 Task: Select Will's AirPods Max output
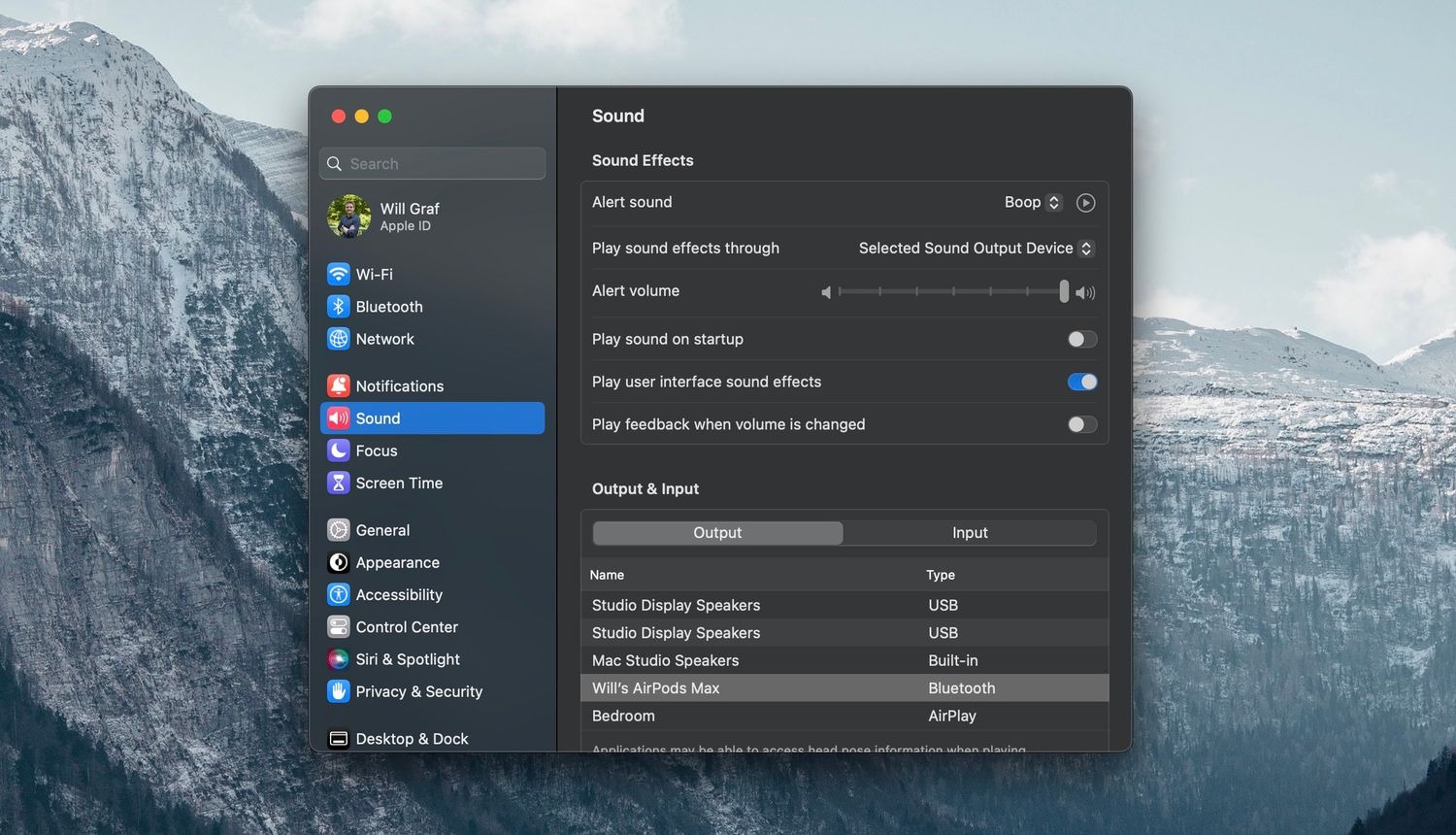coord(844,687)
